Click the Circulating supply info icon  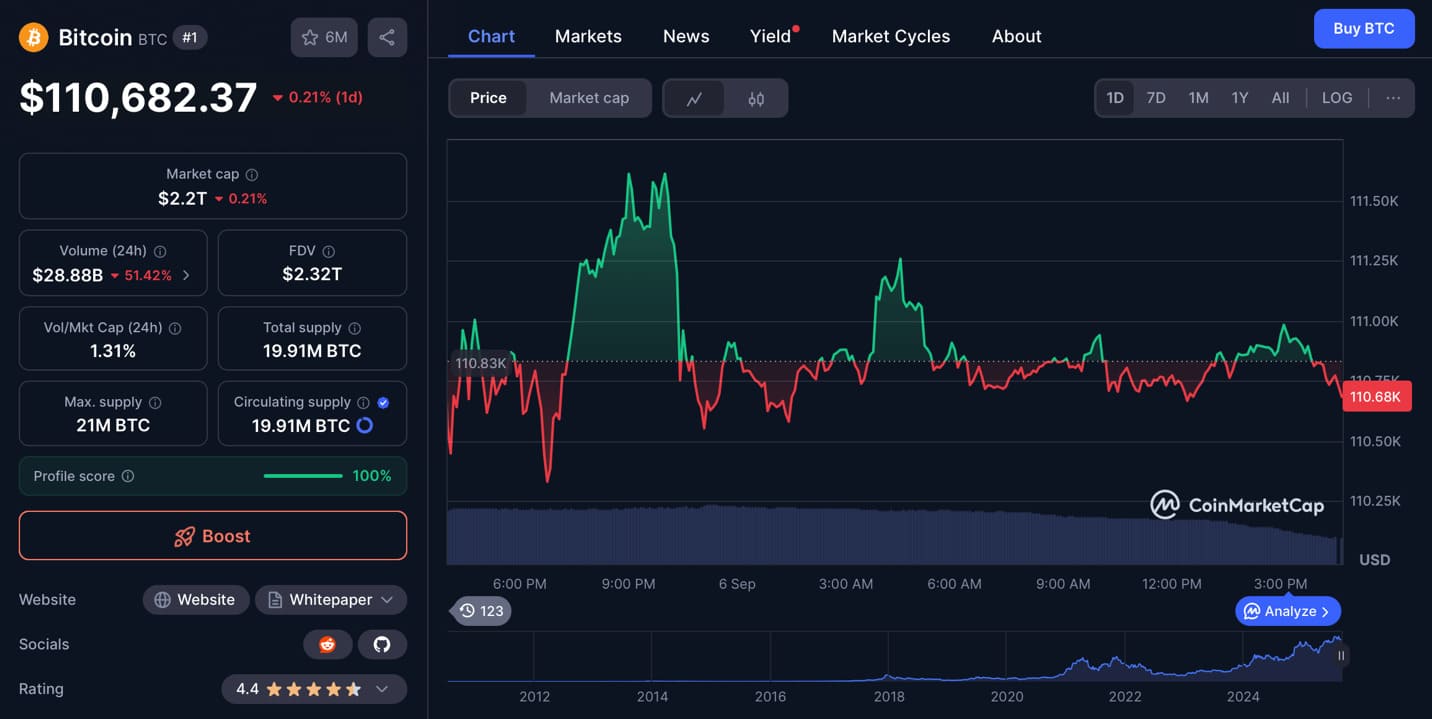[363, 402]
